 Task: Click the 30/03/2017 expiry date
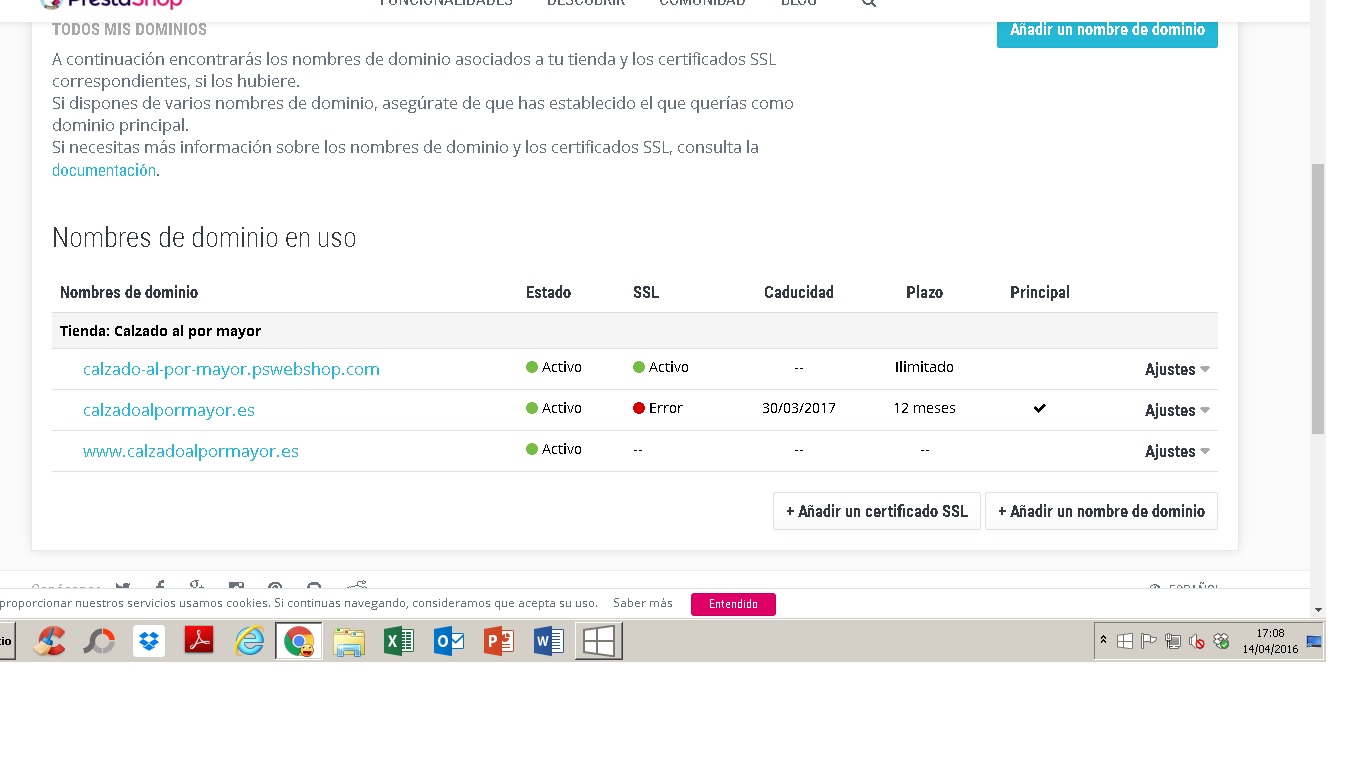pyautogui.click(x=799, y=408)
